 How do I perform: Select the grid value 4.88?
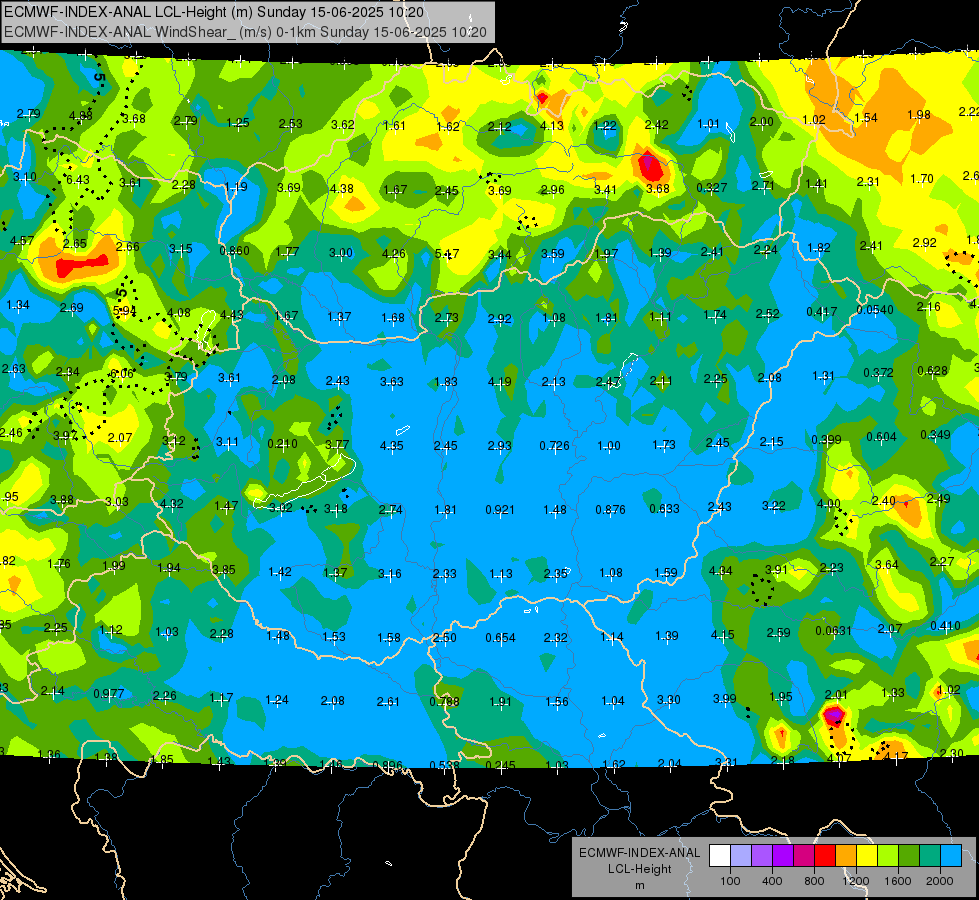click(x=81, y=116)
